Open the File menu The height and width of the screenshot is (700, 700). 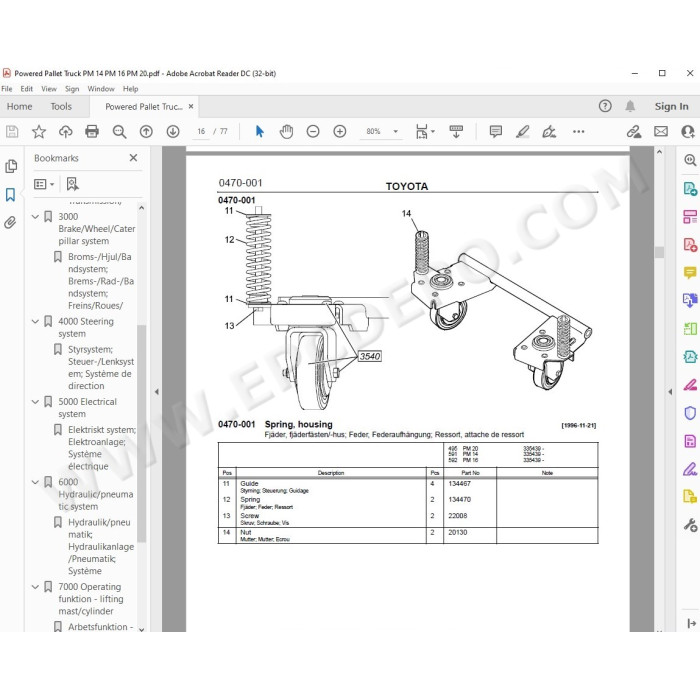tap(7, 89)
